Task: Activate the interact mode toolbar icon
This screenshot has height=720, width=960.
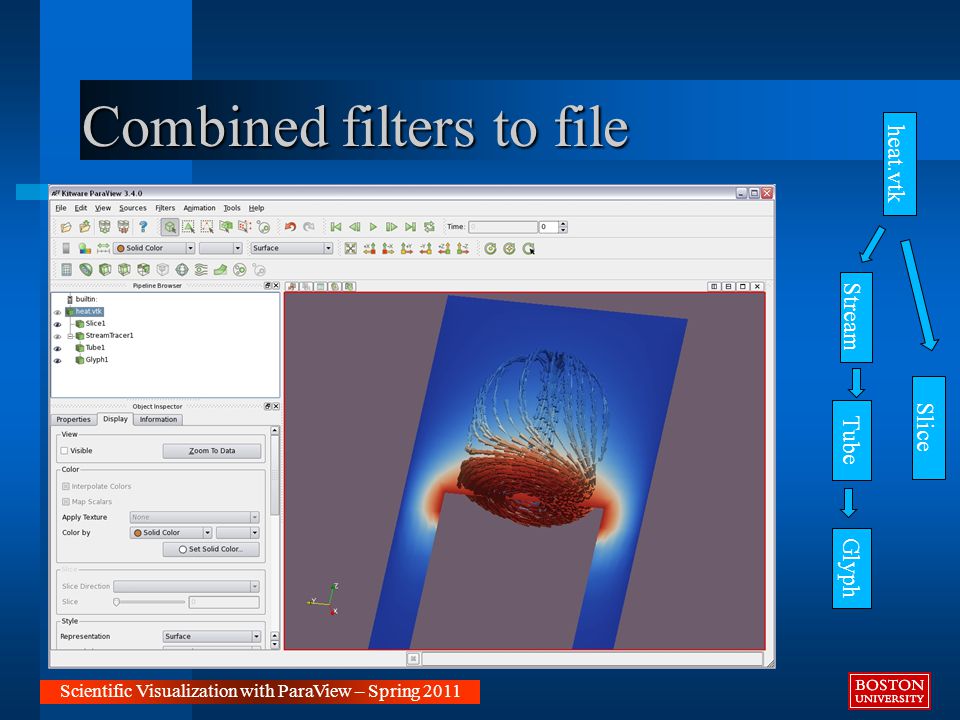Action: click(x=170, y=227)
